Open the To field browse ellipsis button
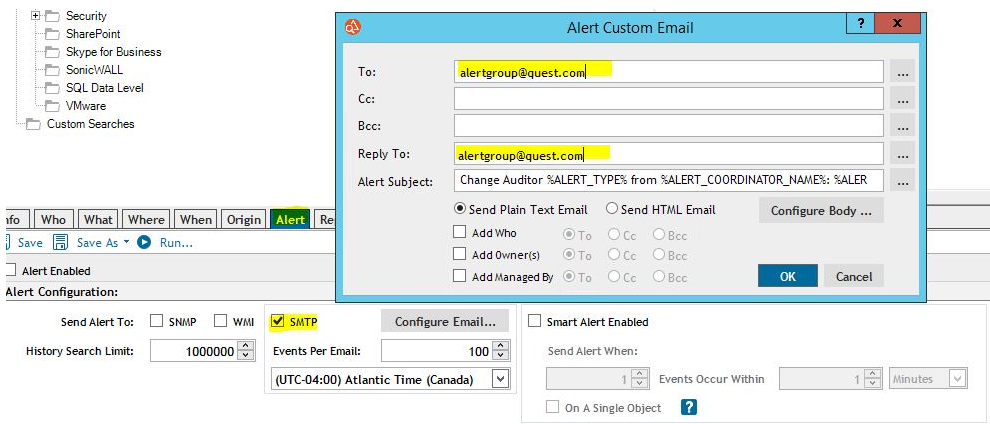990x424 pixels. [x=902, y=72]
